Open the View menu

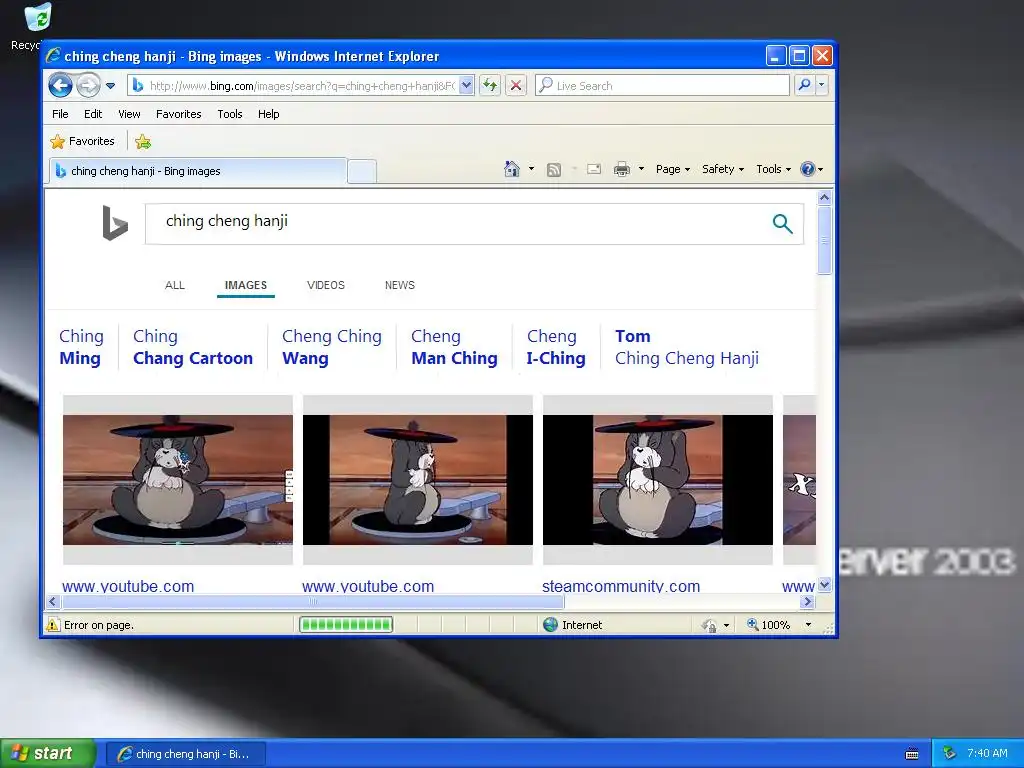click(129, 114)
